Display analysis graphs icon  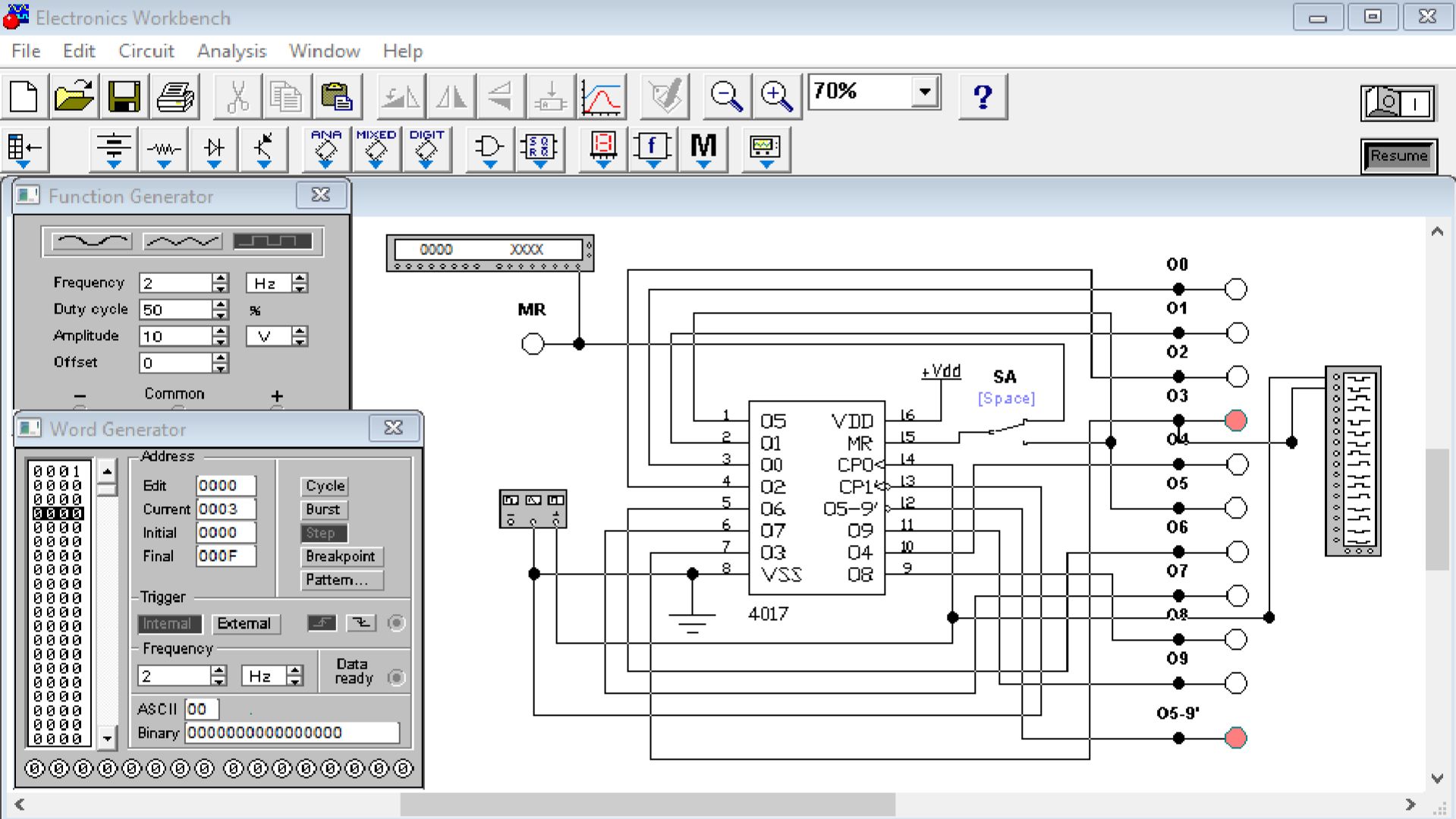click(602, 96)
